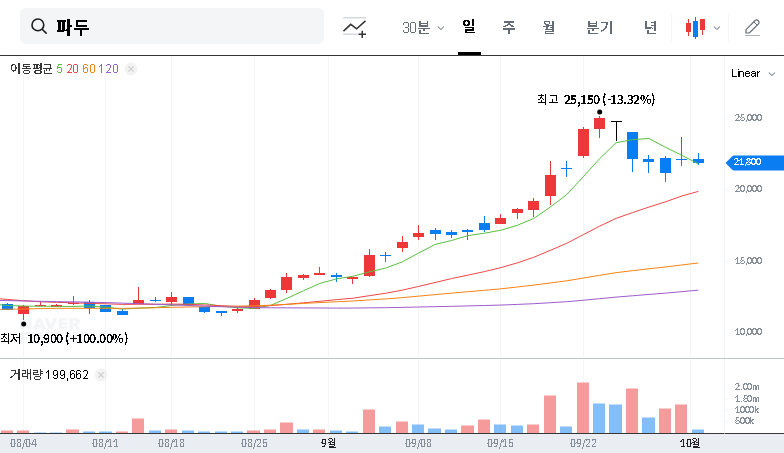
Task: Select the candlestick chart type icon
Action: coord(695,27)
